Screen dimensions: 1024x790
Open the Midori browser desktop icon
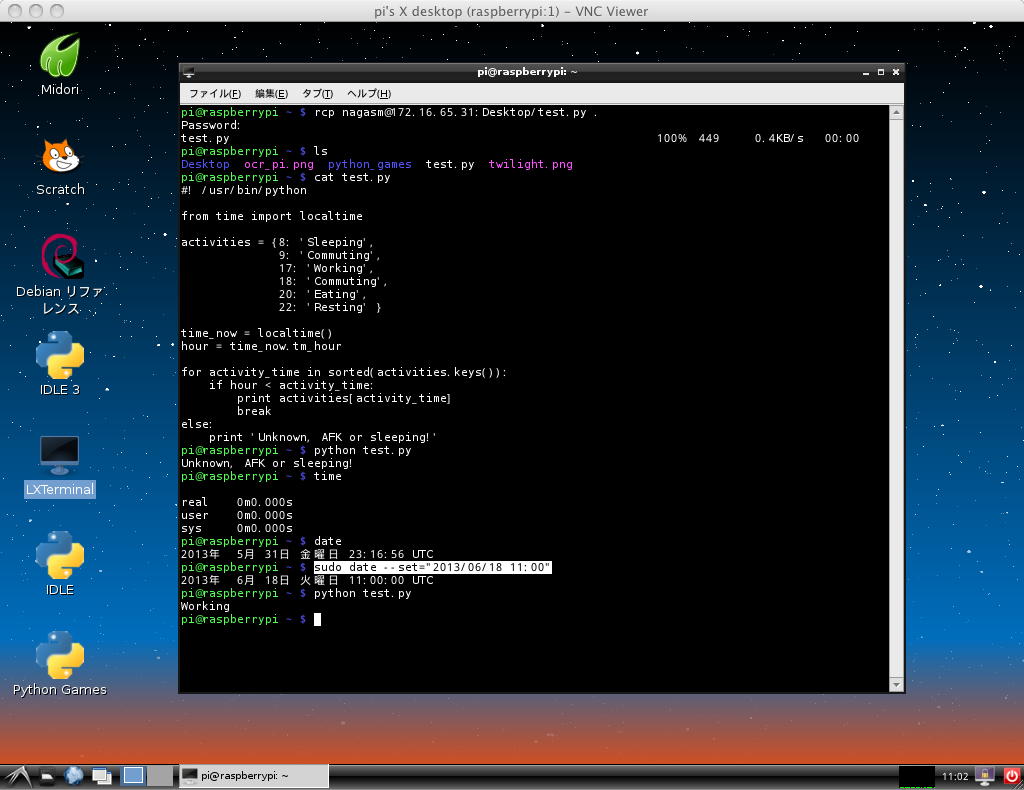pyautogui.click(x=59, y=56)
